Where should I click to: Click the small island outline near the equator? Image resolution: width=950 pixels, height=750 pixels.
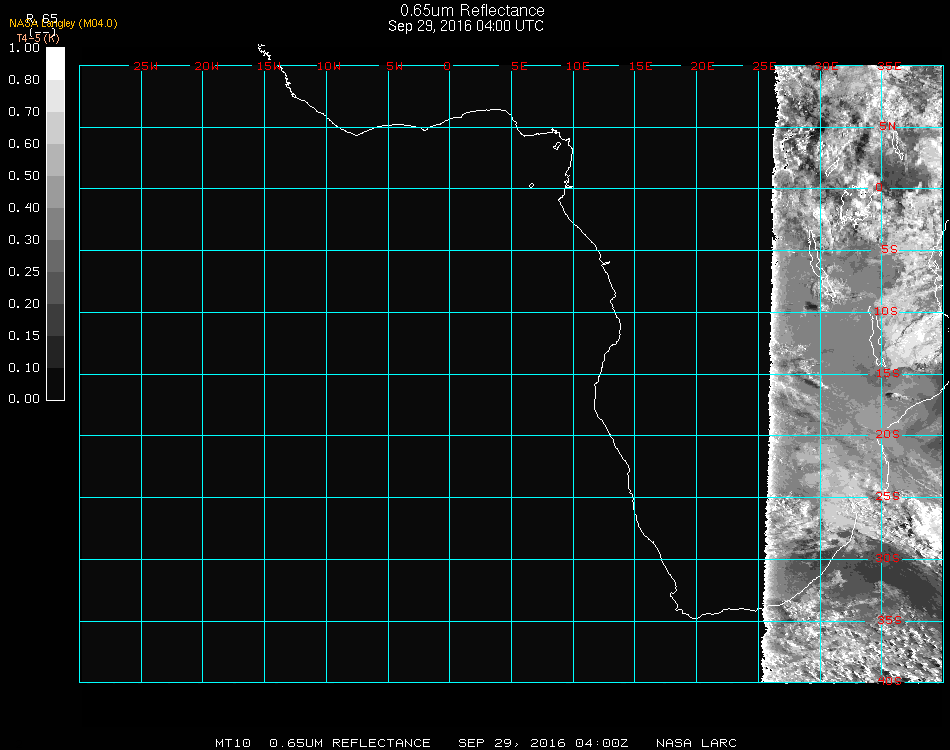pyautogui.click(x=531, y=185)
